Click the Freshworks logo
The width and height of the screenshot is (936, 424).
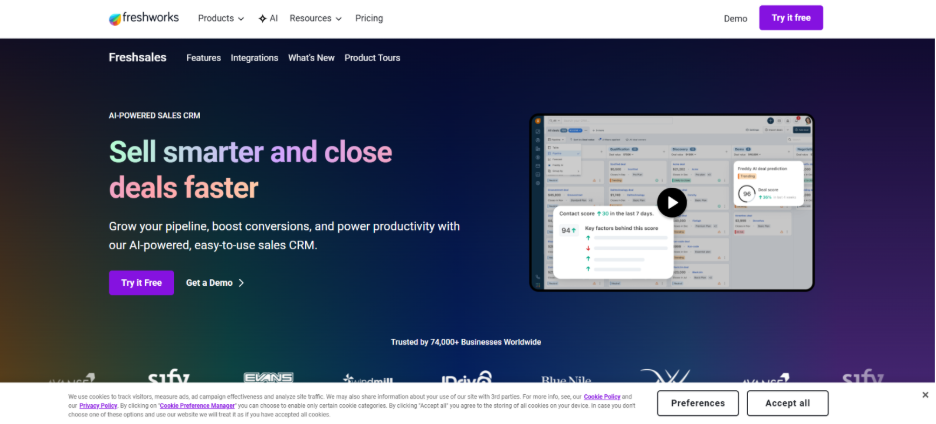point(144,19)
